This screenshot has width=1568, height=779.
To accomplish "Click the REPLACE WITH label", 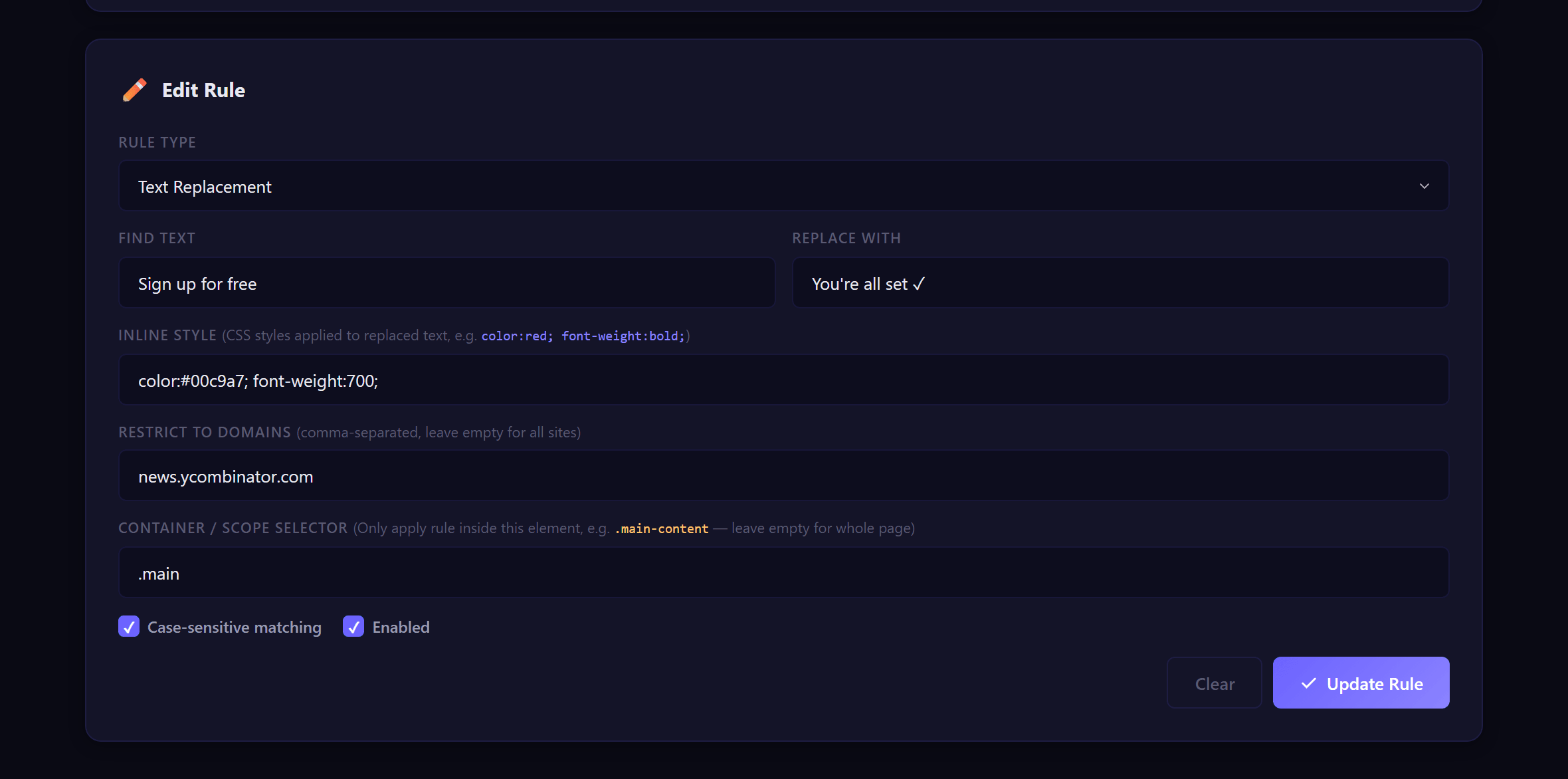I will (846, 238).
